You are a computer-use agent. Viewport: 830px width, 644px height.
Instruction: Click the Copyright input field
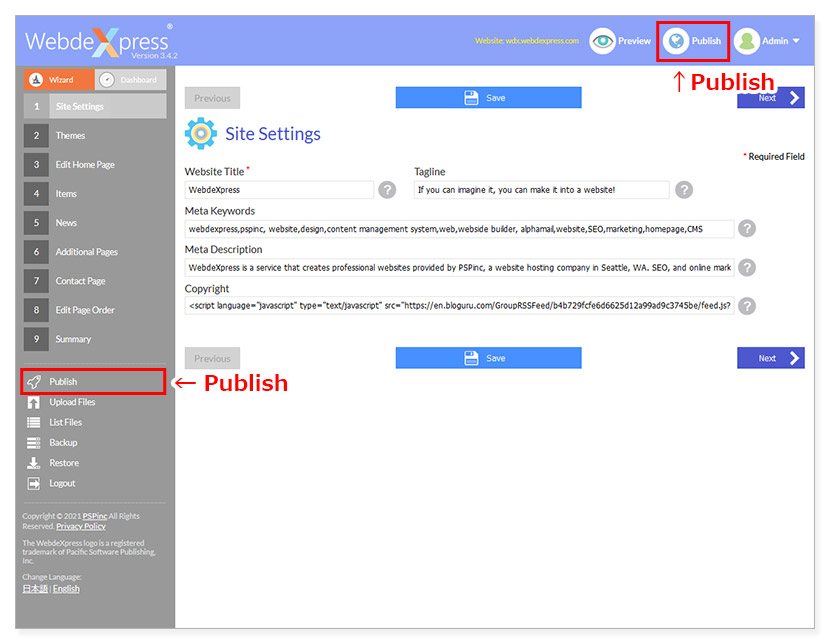click(459, 306)
